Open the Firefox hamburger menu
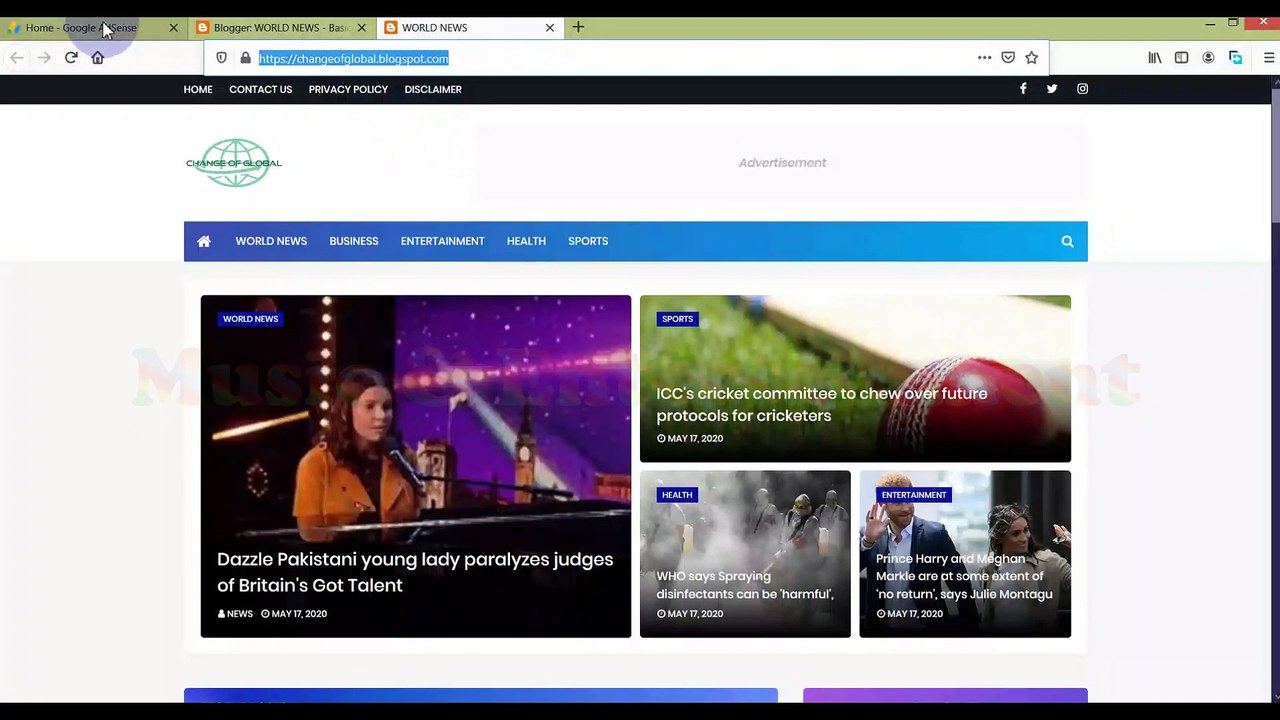The width and height of the screenshot is (1280, 720). pos(1269,58)
